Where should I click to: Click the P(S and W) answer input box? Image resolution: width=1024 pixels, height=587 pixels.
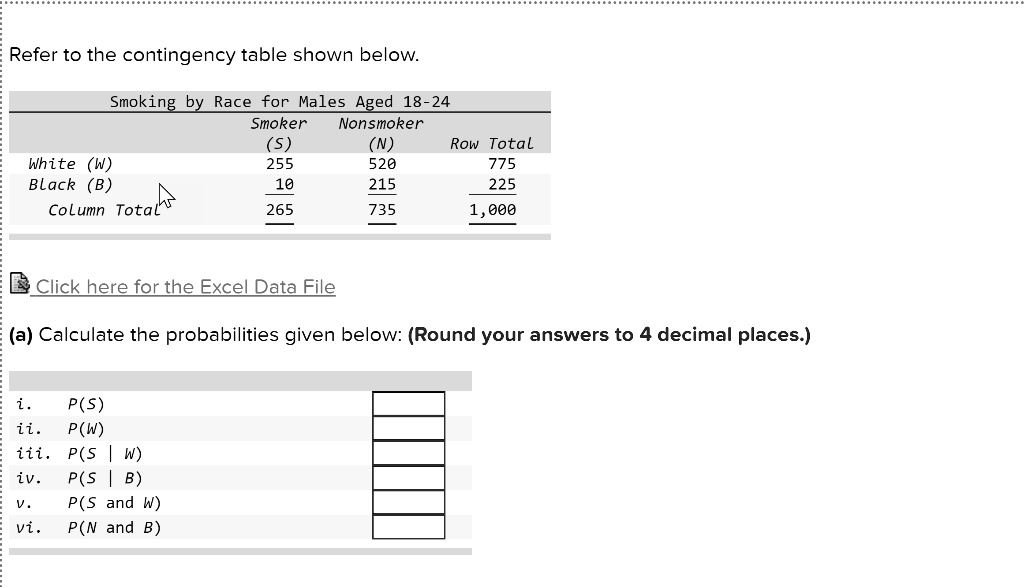[408, 502]
